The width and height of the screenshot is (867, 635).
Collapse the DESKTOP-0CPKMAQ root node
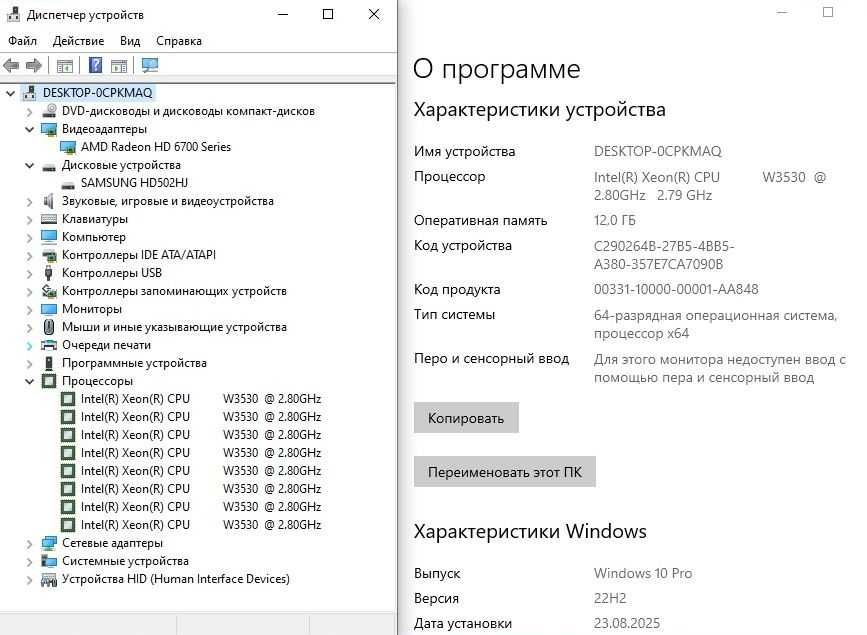pos(11,93)
